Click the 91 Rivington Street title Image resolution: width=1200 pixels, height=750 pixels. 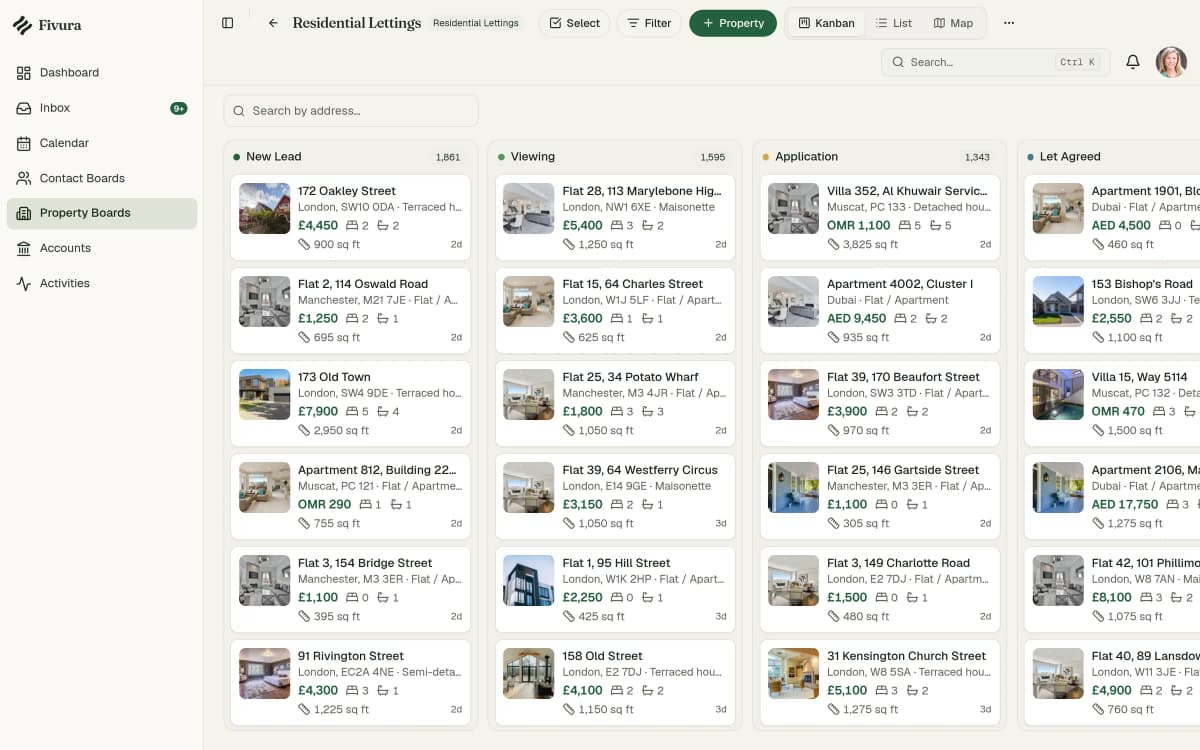click(x=351, y=656)
